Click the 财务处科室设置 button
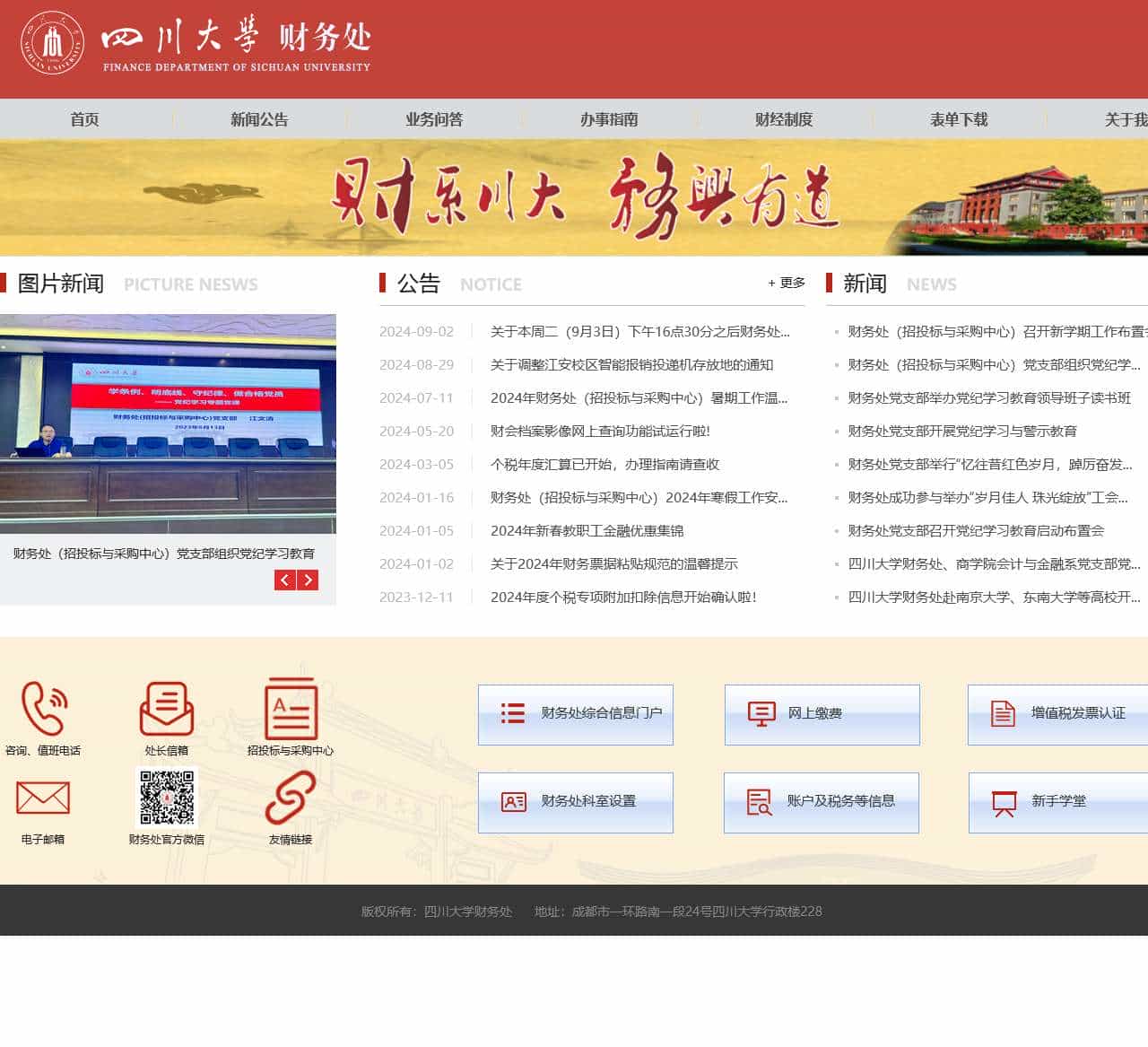The height and width of the screenshot is (1047, 1148). point(576,802)
